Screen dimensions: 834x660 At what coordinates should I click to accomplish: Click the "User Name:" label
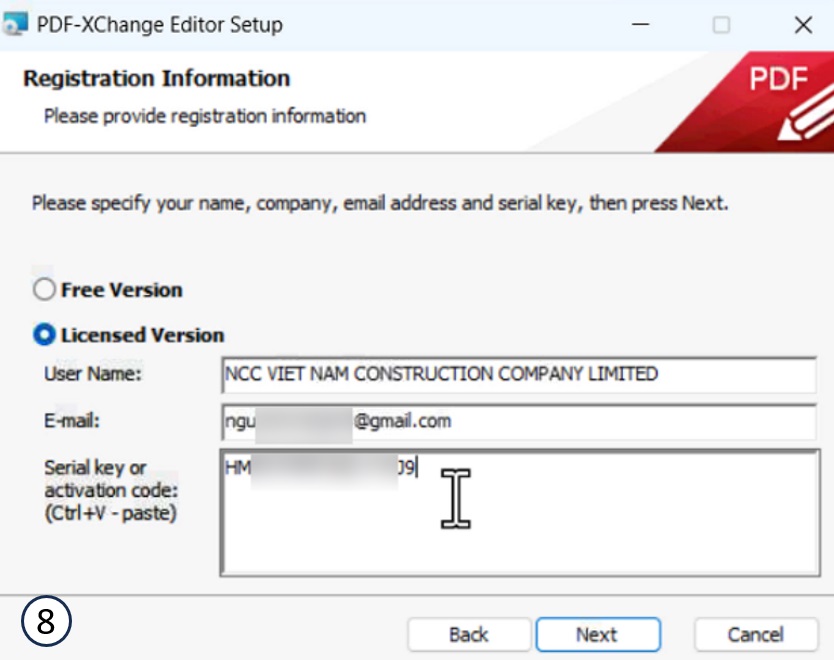click(x=94, y=374)
